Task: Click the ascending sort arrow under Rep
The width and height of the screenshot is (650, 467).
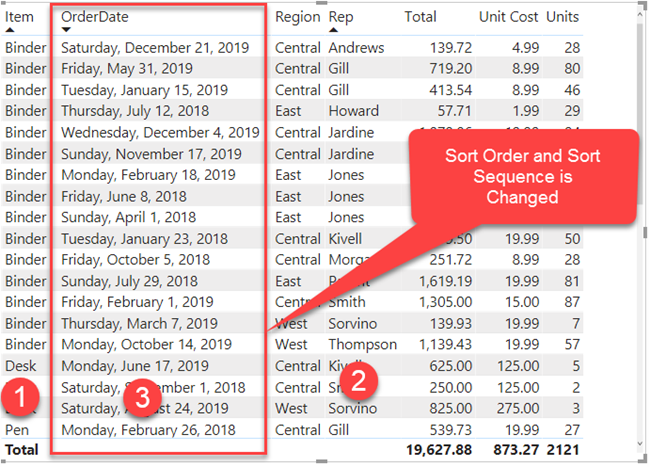Action: pyautogui.click(x=333, y=30)
